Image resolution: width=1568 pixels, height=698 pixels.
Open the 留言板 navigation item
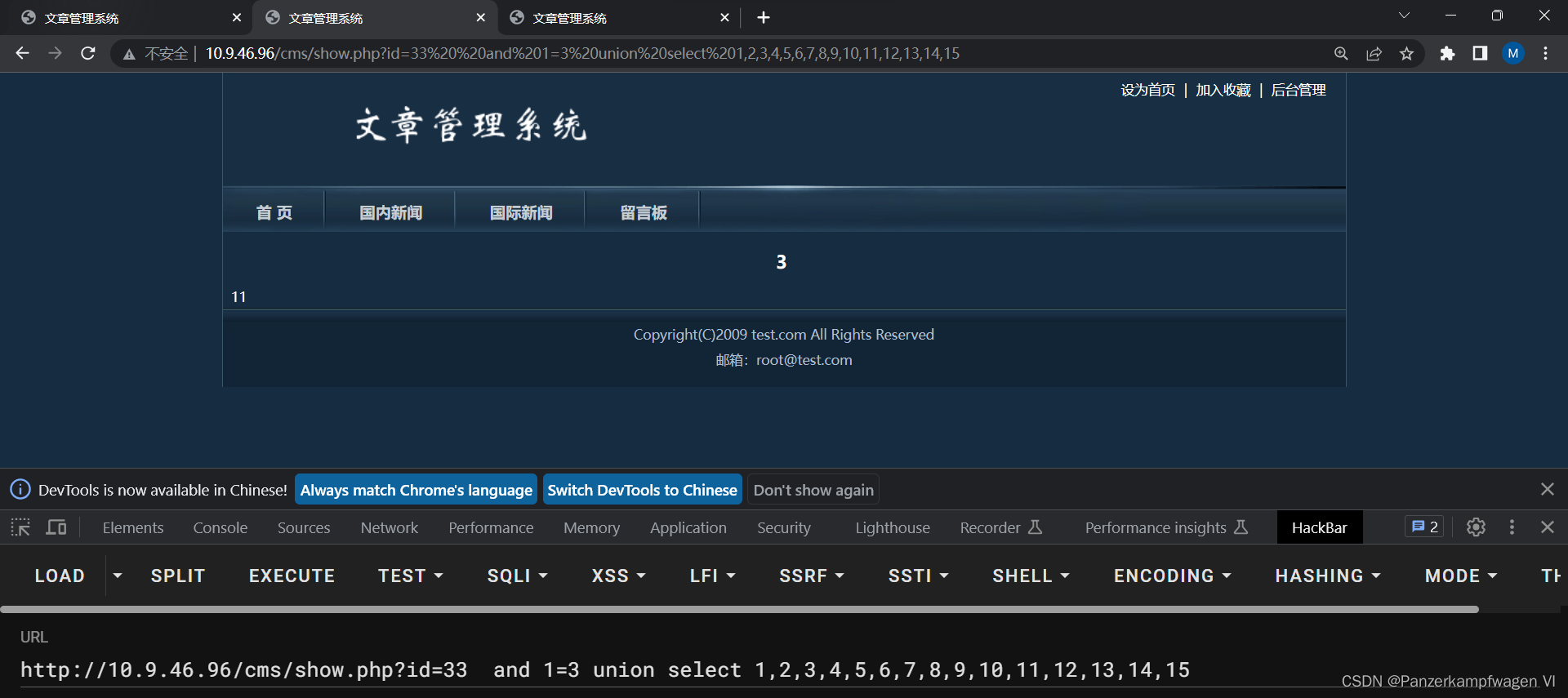(644, 212)
